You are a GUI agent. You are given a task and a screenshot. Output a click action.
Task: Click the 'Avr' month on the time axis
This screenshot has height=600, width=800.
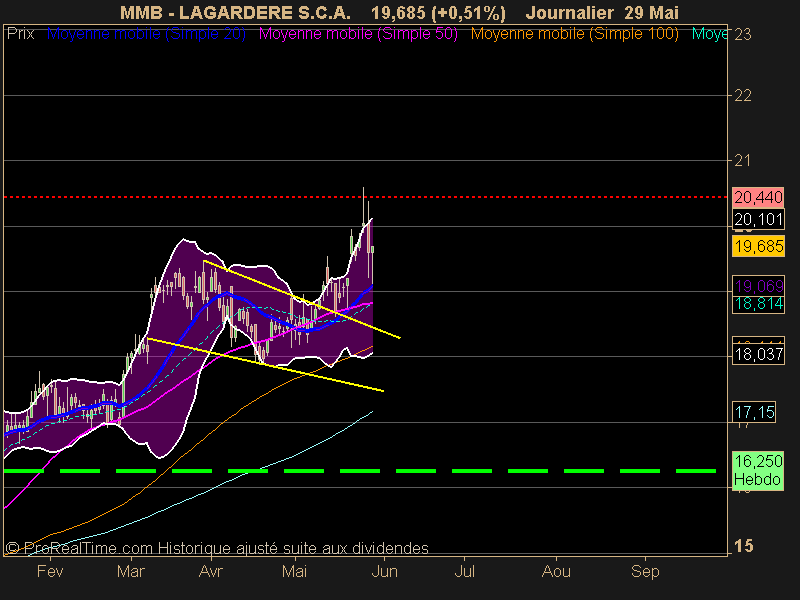click(x=211, y=571)
